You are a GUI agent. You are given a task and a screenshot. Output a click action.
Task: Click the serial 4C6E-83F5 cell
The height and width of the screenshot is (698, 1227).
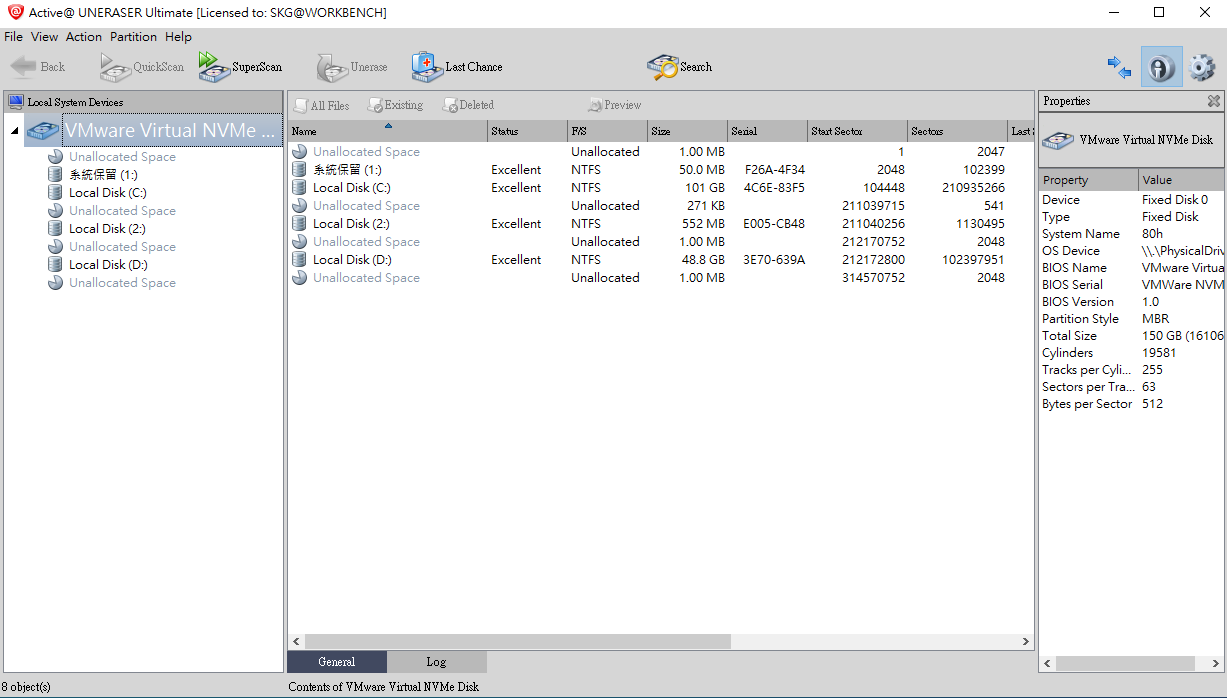pyautogui.click(x=774, y=188)
